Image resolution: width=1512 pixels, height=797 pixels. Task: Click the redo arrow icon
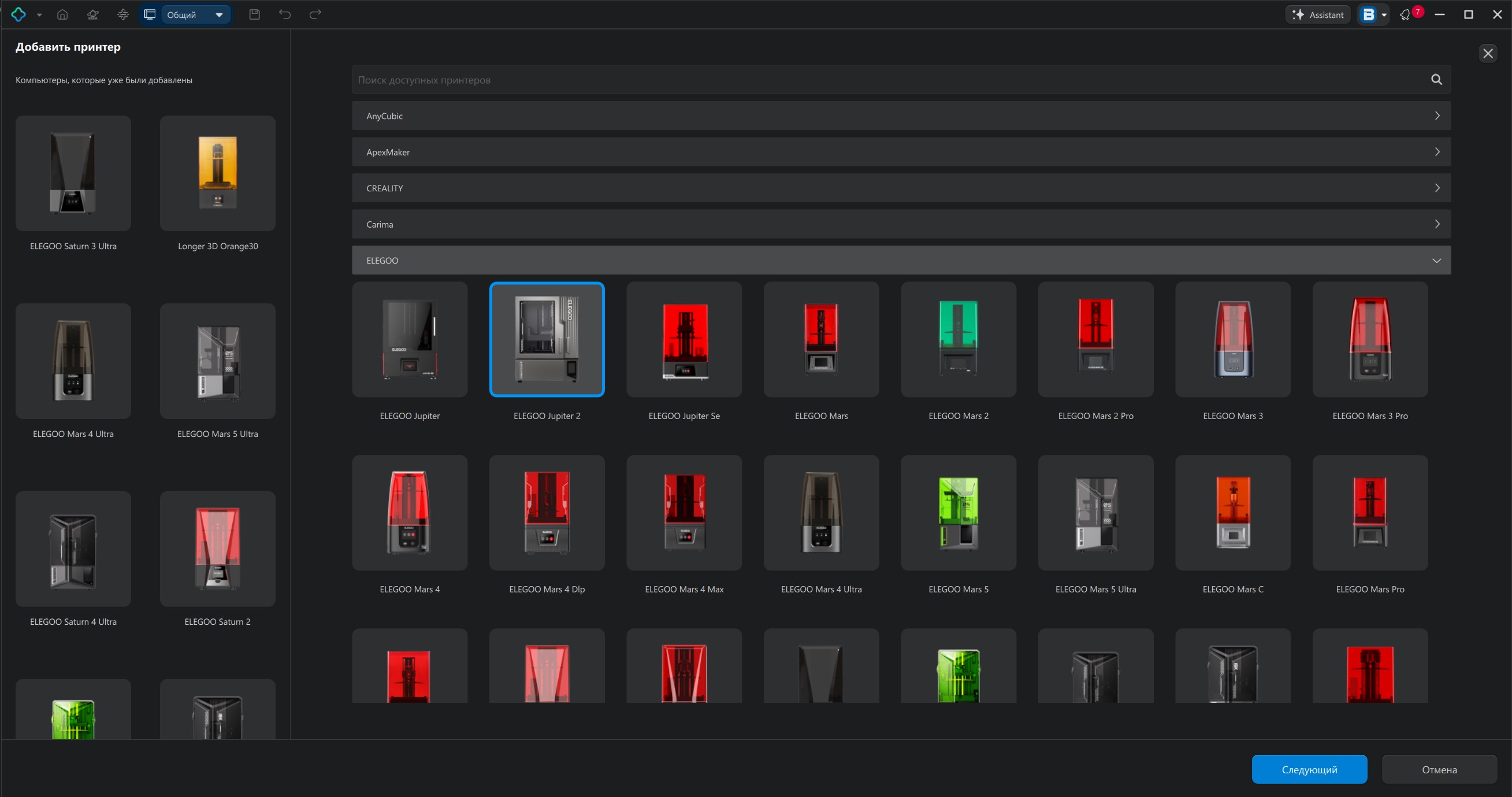tap(315, 14)
